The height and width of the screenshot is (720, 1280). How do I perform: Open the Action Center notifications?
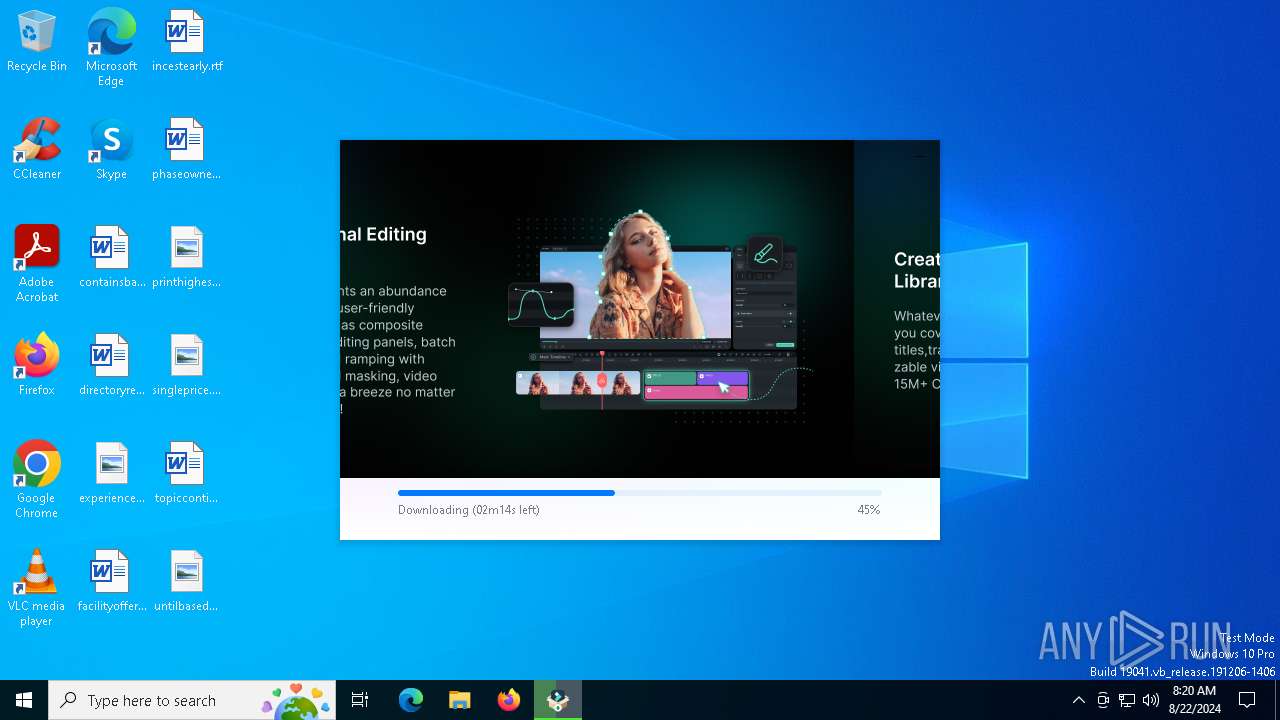coord(1247,700)
